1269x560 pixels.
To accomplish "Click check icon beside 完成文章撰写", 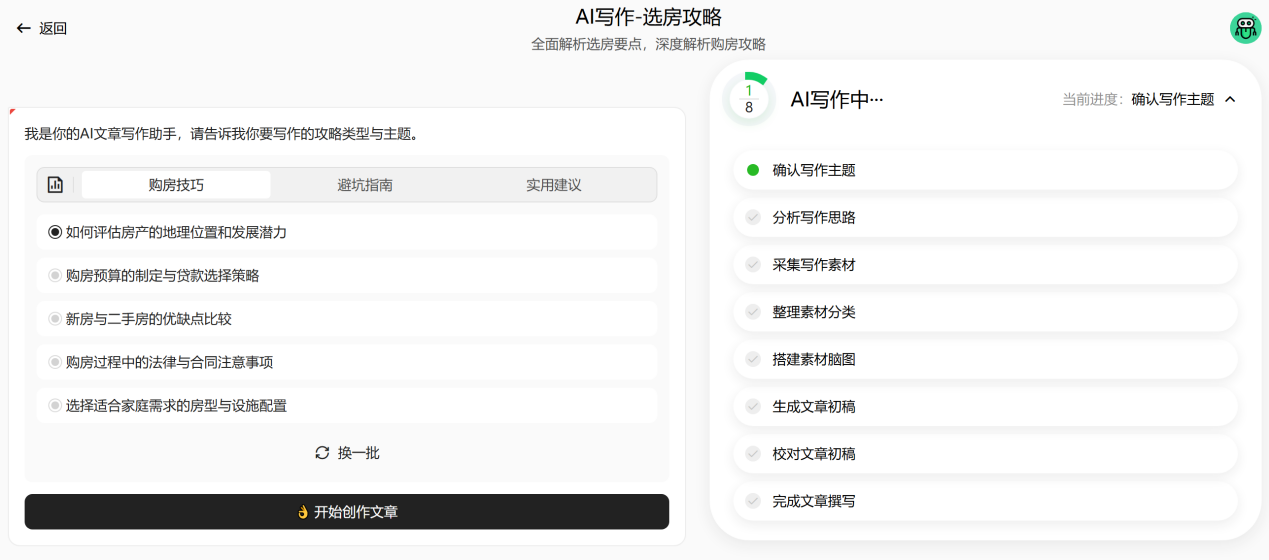I will click(753, 501).
